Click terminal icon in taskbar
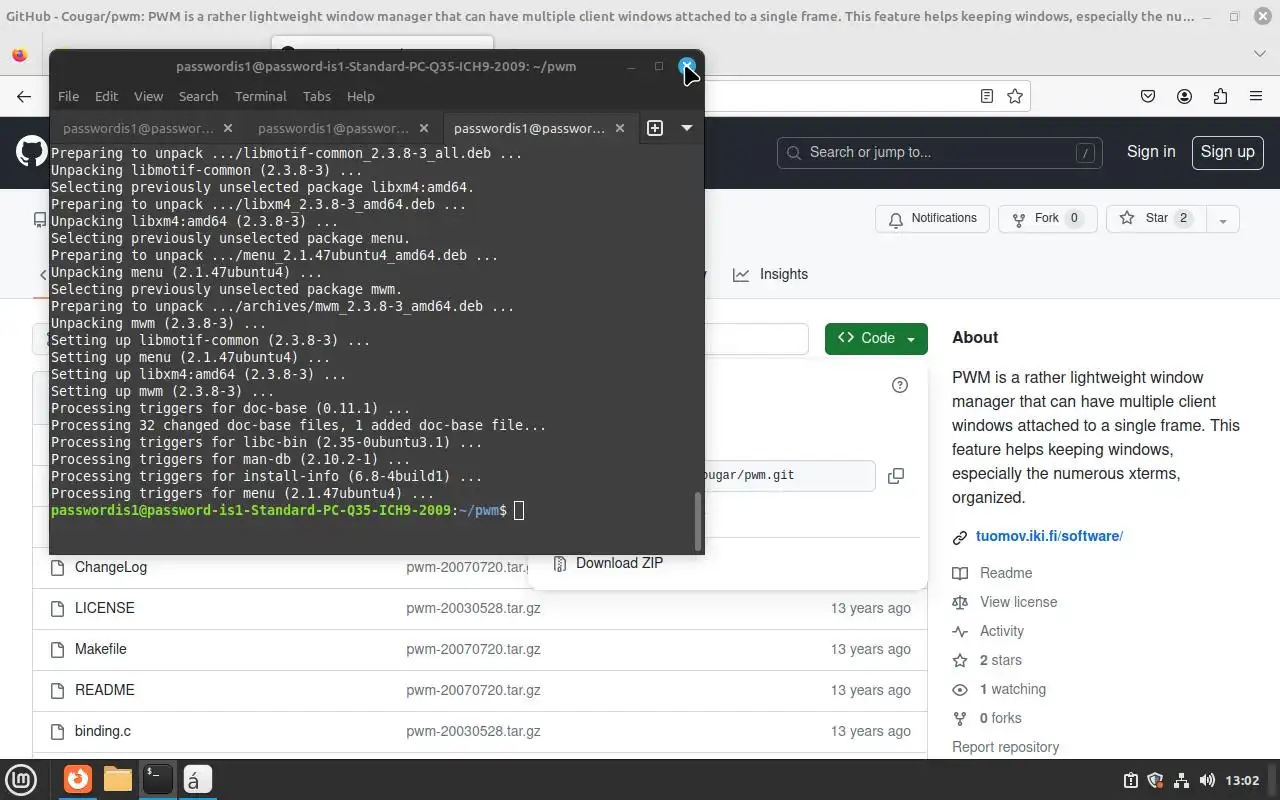Screen dimensions: 1280x800 point(157,779)
